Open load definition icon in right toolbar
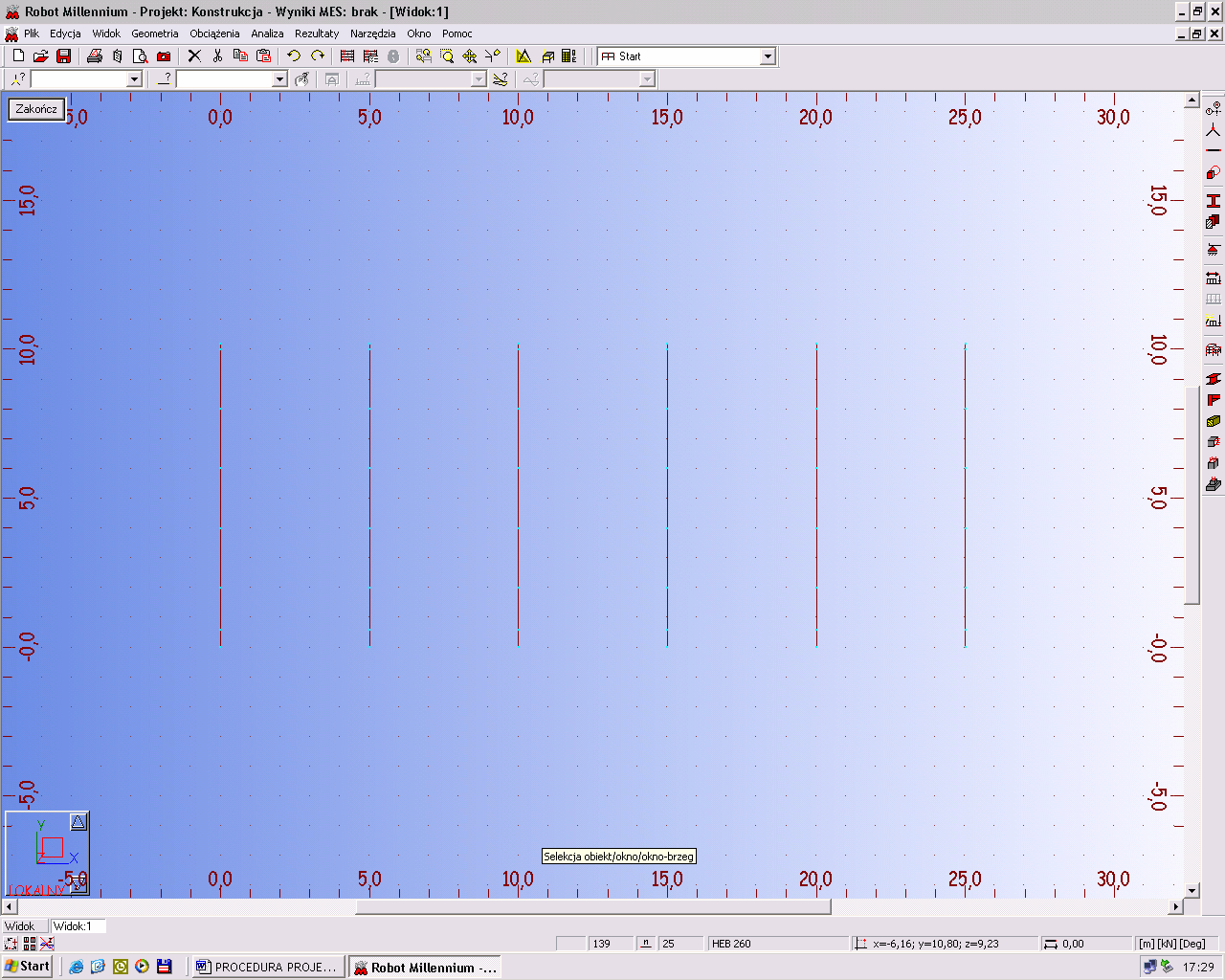This screenshot has height=980, width=1225. click(x=1214, y=322)
